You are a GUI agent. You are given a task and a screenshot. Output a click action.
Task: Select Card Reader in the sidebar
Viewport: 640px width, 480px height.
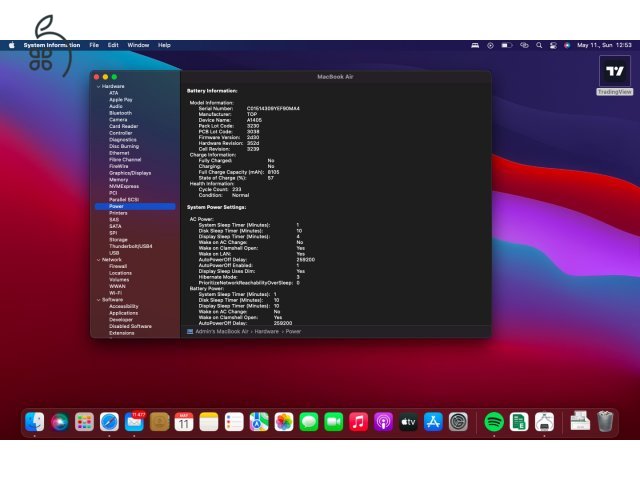coord(124,126)
